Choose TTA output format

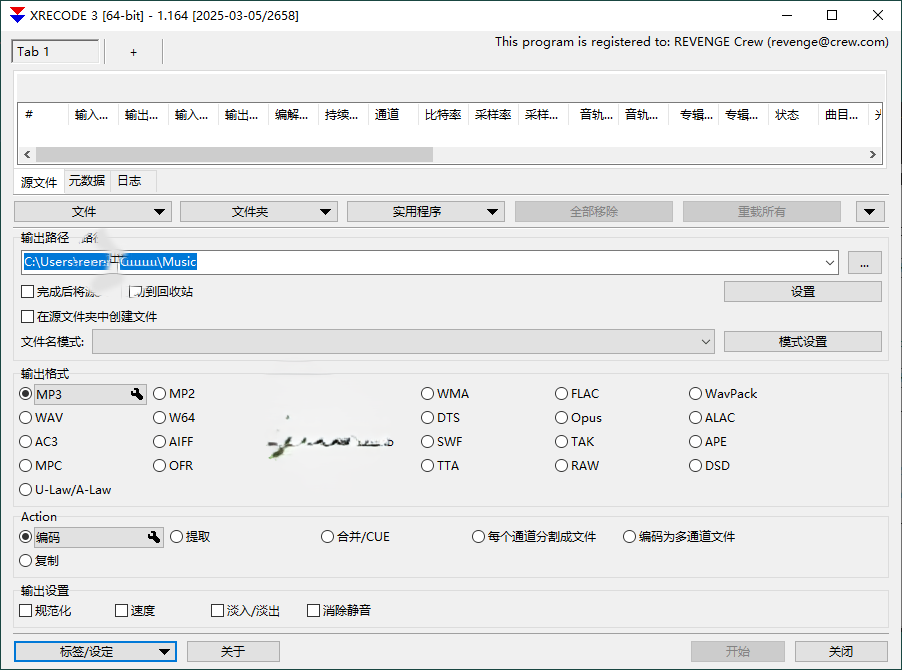point(440,466)
